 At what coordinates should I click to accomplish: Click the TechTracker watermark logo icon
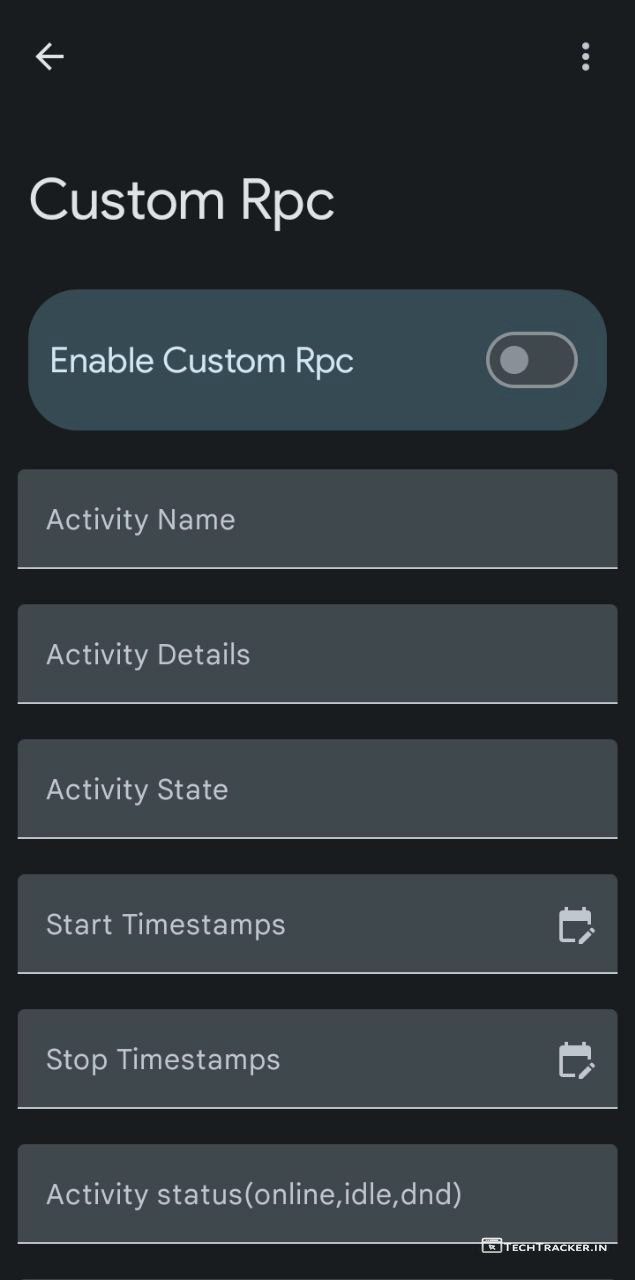point(491,1246)
